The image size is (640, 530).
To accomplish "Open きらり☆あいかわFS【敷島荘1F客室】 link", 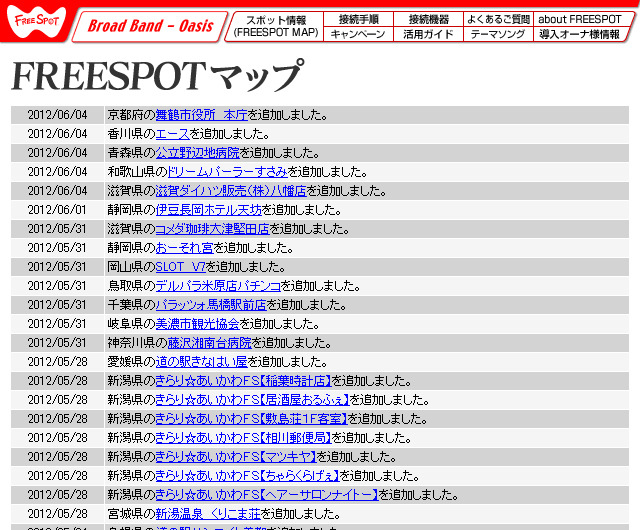I will pyautogui.click(x=251, y=419).
